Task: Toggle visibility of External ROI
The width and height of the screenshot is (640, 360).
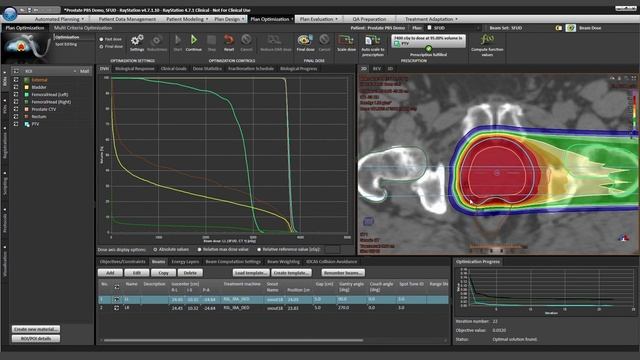Action: point(16,80)
